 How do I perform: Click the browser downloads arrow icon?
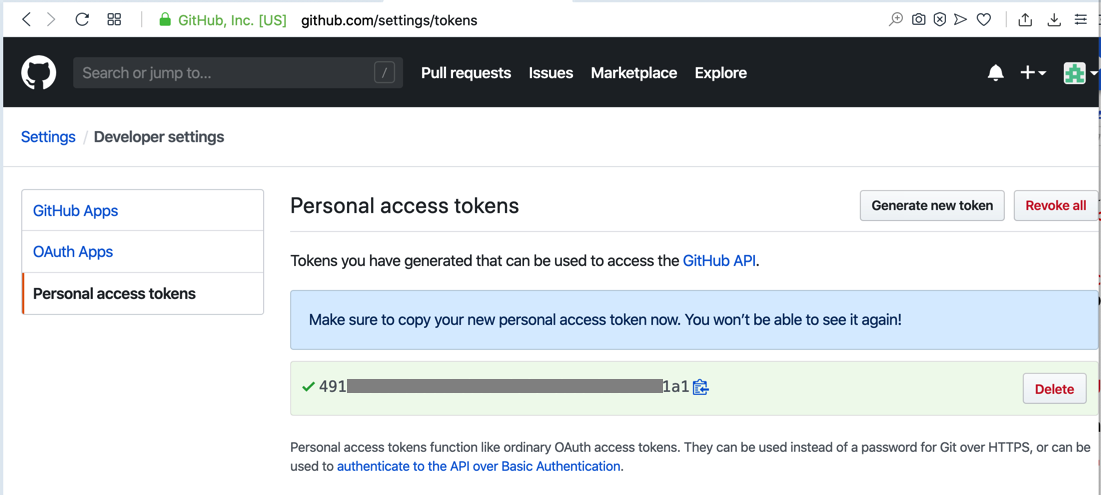1054,19
